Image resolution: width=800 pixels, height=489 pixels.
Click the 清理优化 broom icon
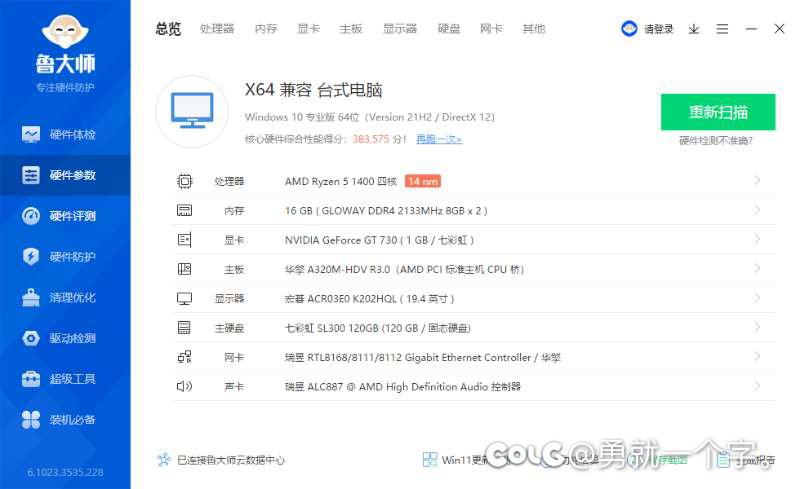31,297
